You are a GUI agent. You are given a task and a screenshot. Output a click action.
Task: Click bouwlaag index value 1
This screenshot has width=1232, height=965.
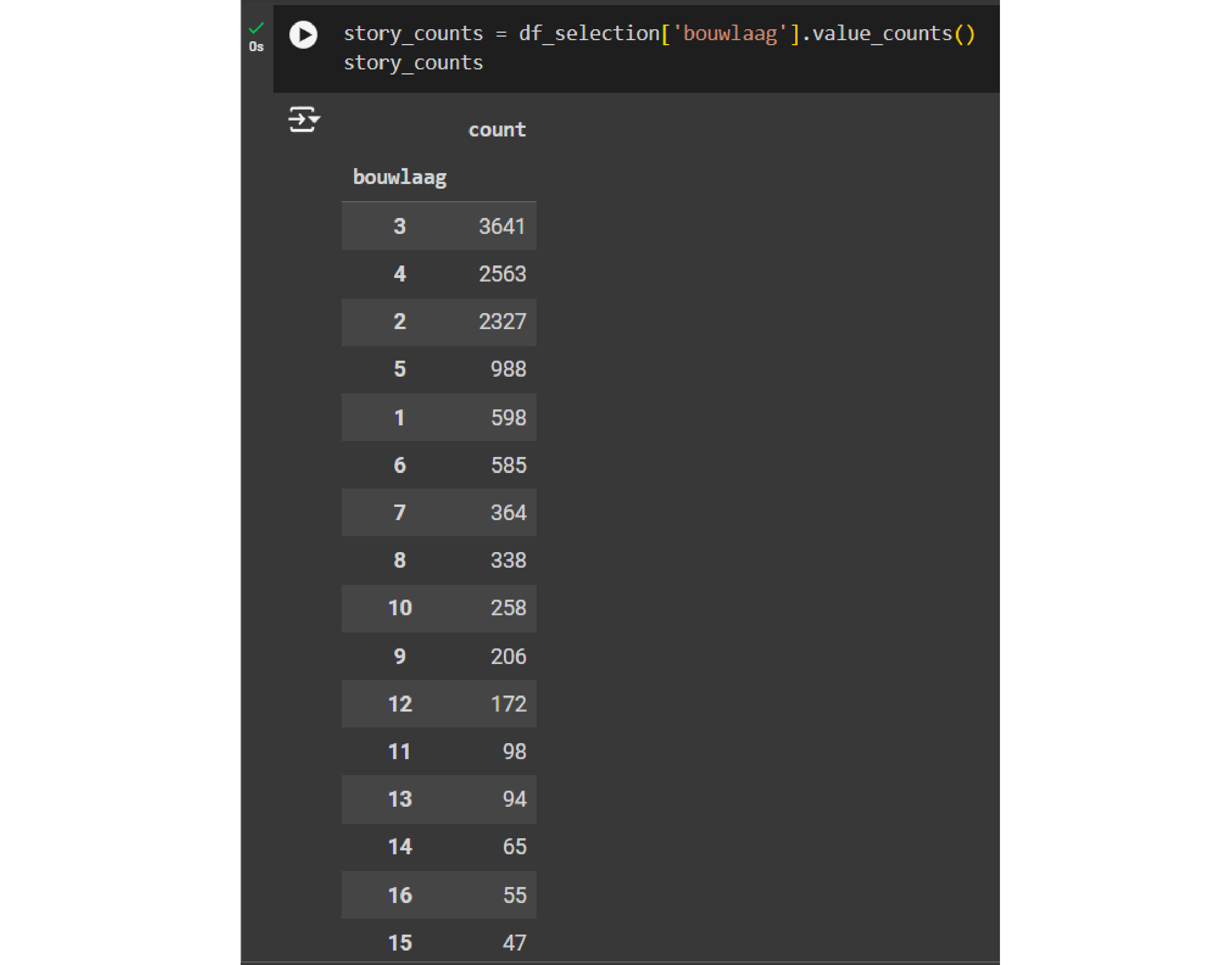tap(400, 418)
